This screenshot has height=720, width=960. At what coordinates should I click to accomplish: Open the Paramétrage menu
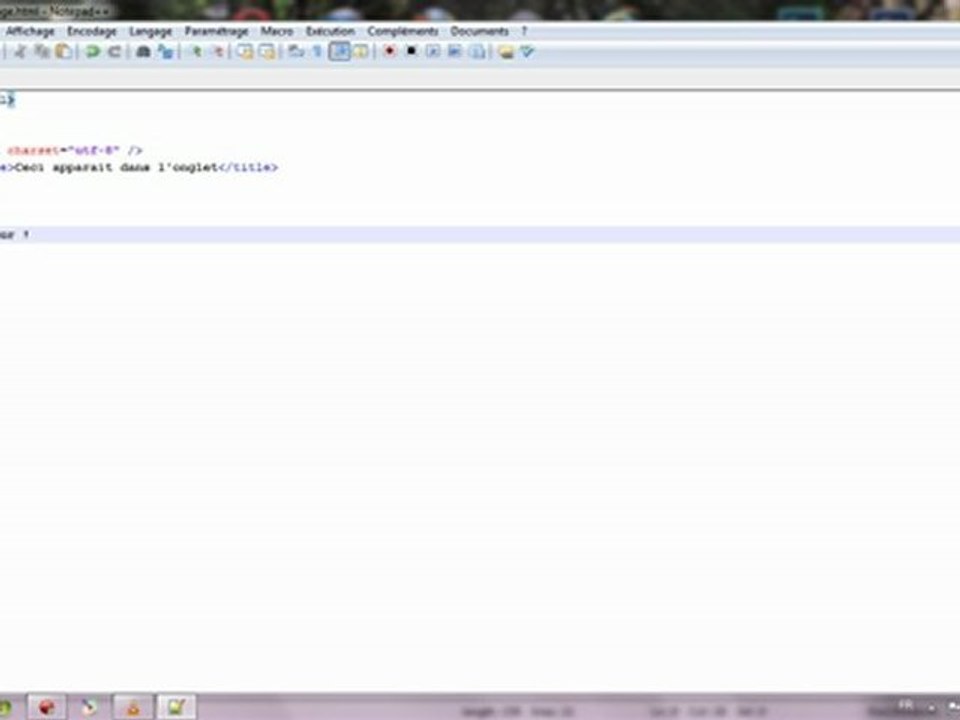coord(216,31)
